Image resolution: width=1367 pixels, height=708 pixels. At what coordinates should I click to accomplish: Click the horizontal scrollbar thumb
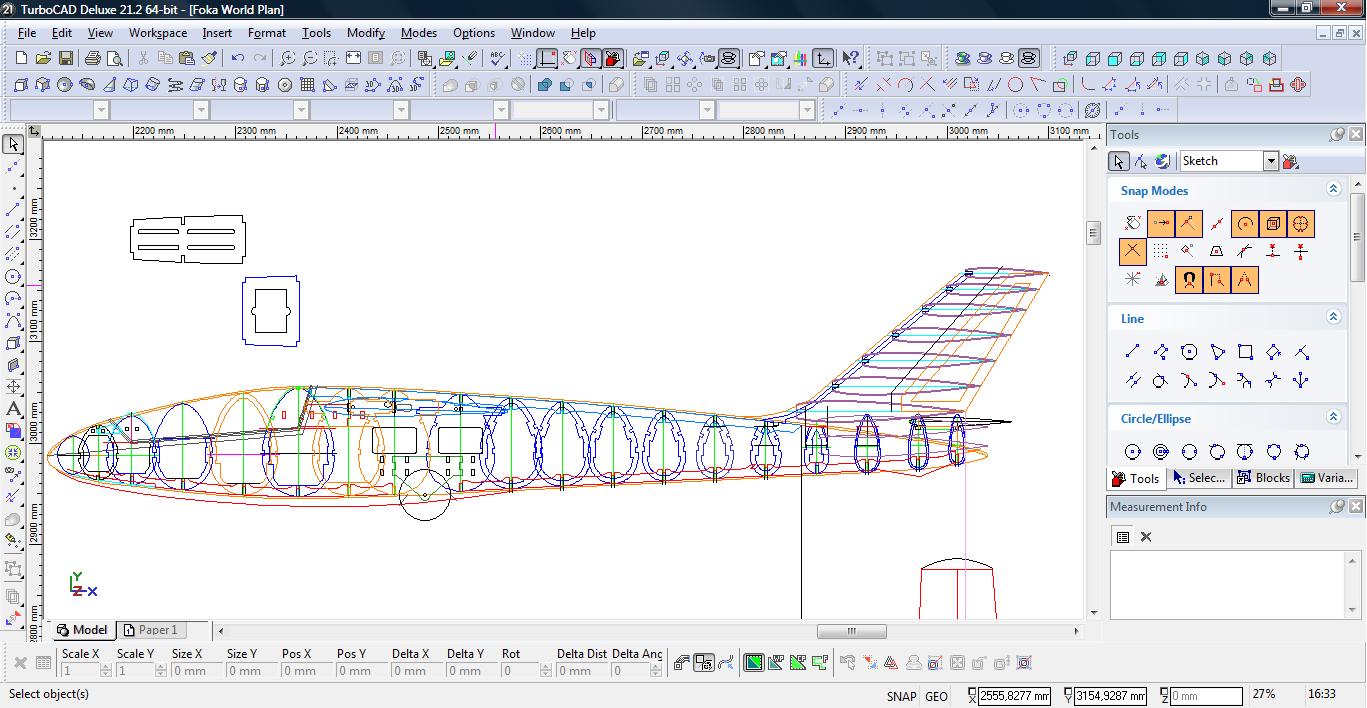(x=851, y=631)
